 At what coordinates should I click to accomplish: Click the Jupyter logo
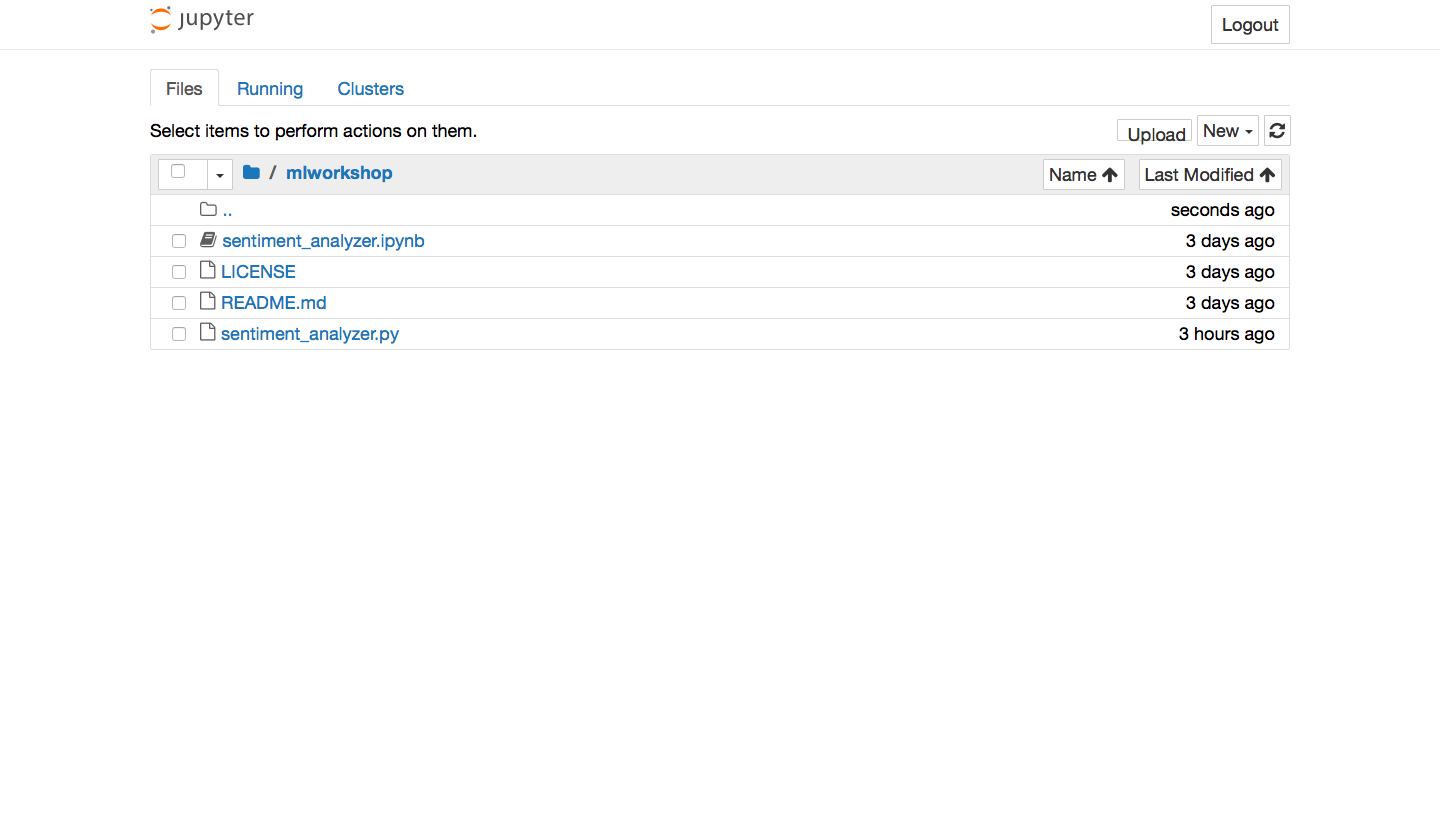click(x=202, y=19)
